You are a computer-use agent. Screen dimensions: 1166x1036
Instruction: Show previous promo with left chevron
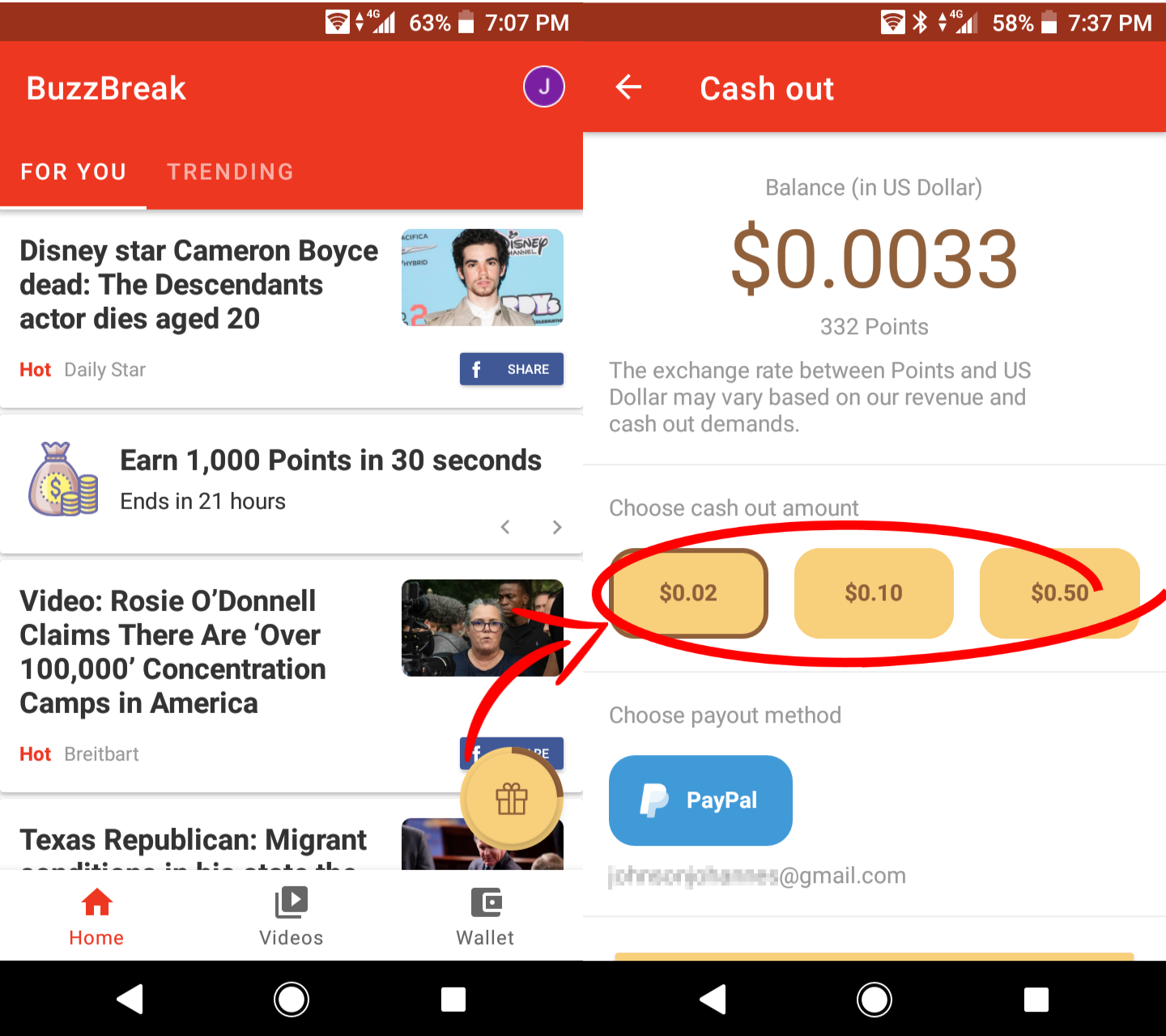click(x=505, y=527)
